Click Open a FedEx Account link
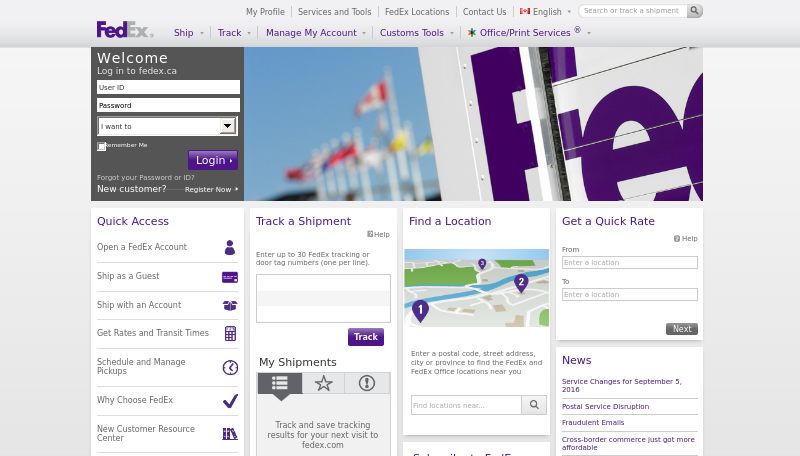 pyautogui.click(x=142, y=247)
